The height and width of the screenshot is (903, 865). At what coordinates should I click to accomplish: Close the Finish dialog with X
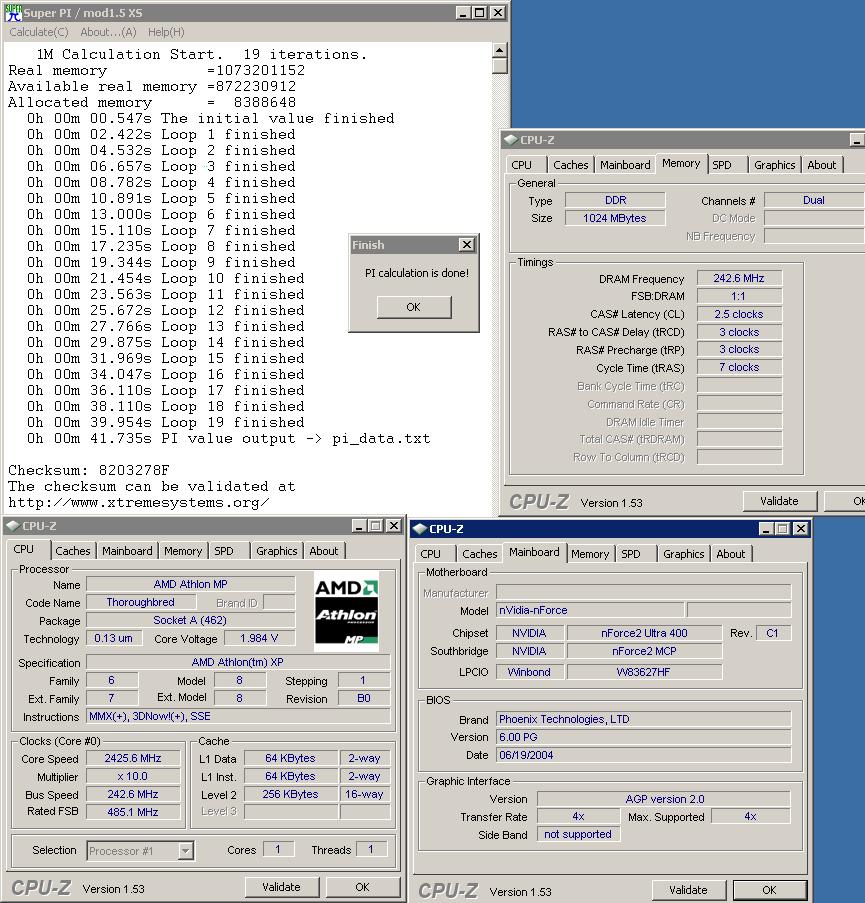pos(466,245)
